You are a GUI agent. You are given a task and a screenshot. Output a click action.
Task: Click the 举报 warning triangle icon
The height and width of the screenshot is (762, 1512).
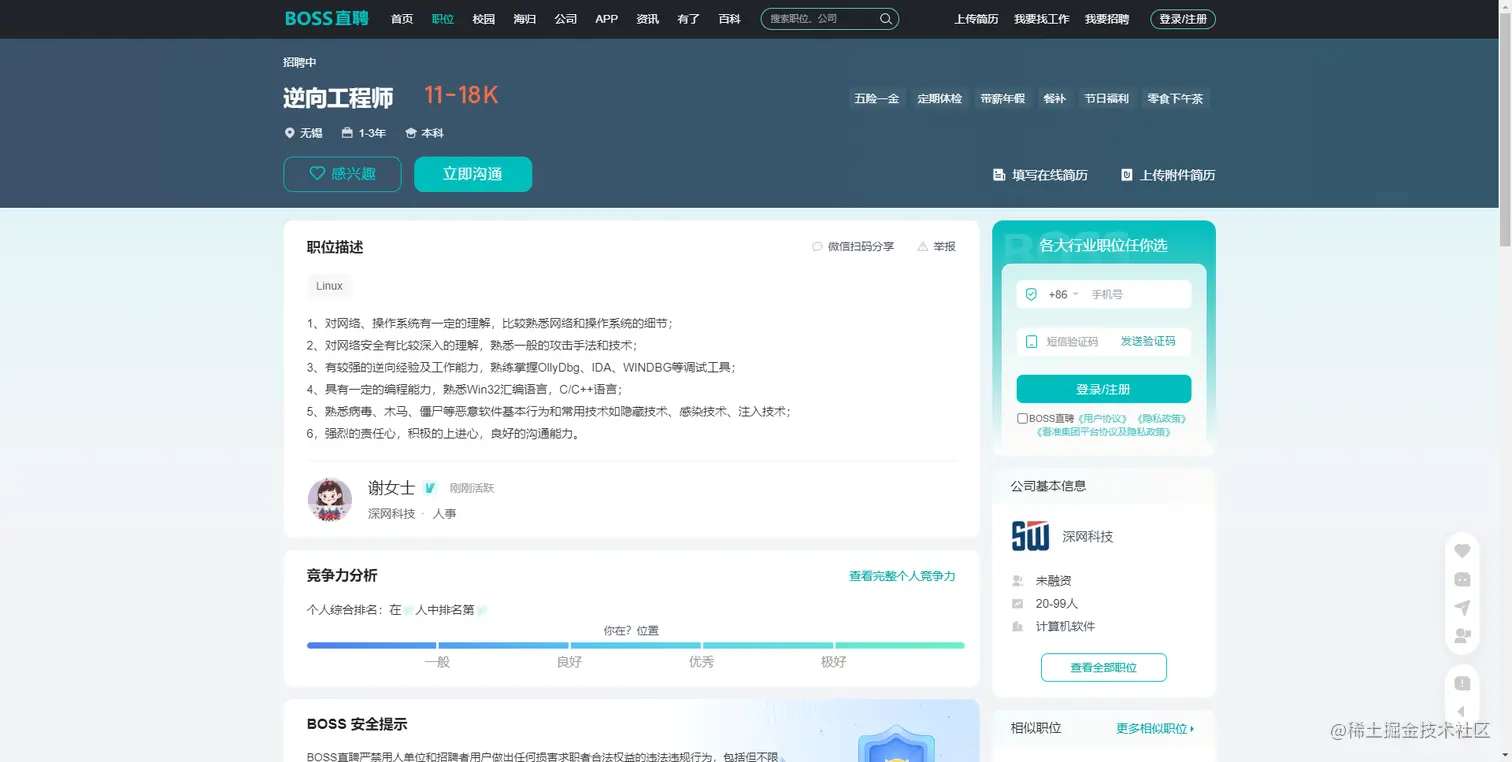922,246
